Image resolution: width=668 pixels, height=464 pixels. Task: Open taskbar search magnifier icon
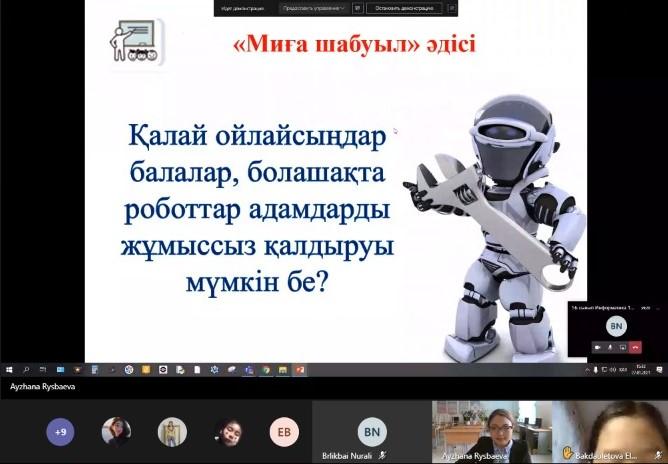click(26, 370)
